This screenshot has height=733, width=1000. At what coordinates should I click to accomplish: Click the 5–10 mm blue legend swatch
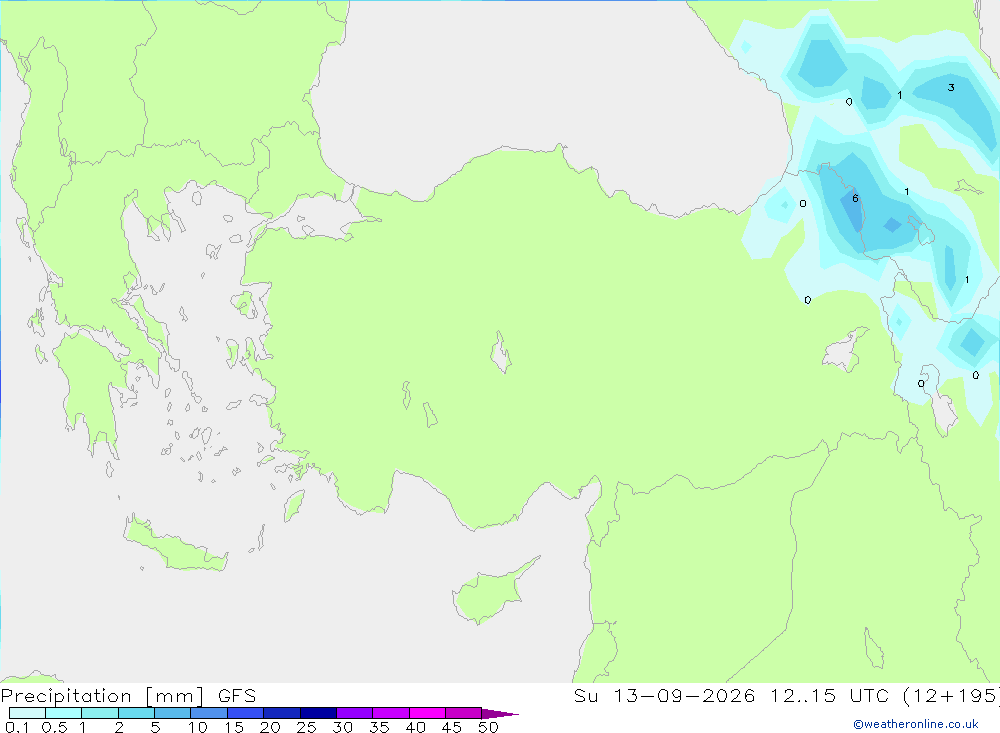pos(172,713)
